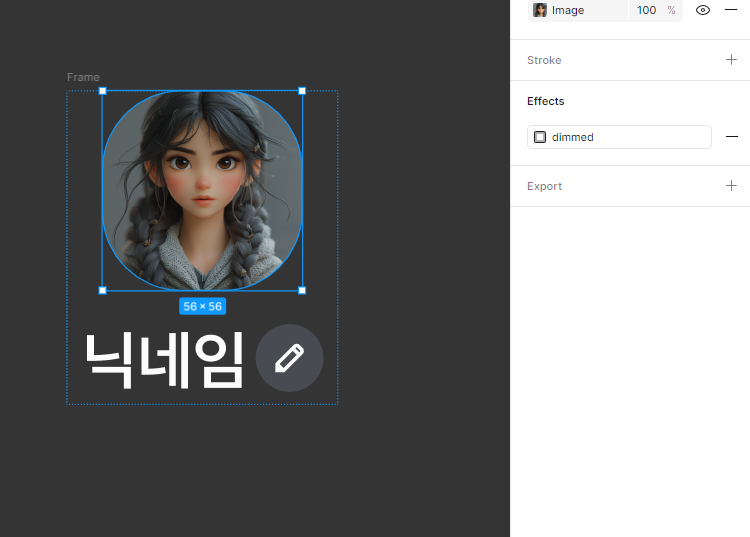Remove the Image fill with minus icon
750x537 pixels.
pyautogui.click(x=731, y=10)
